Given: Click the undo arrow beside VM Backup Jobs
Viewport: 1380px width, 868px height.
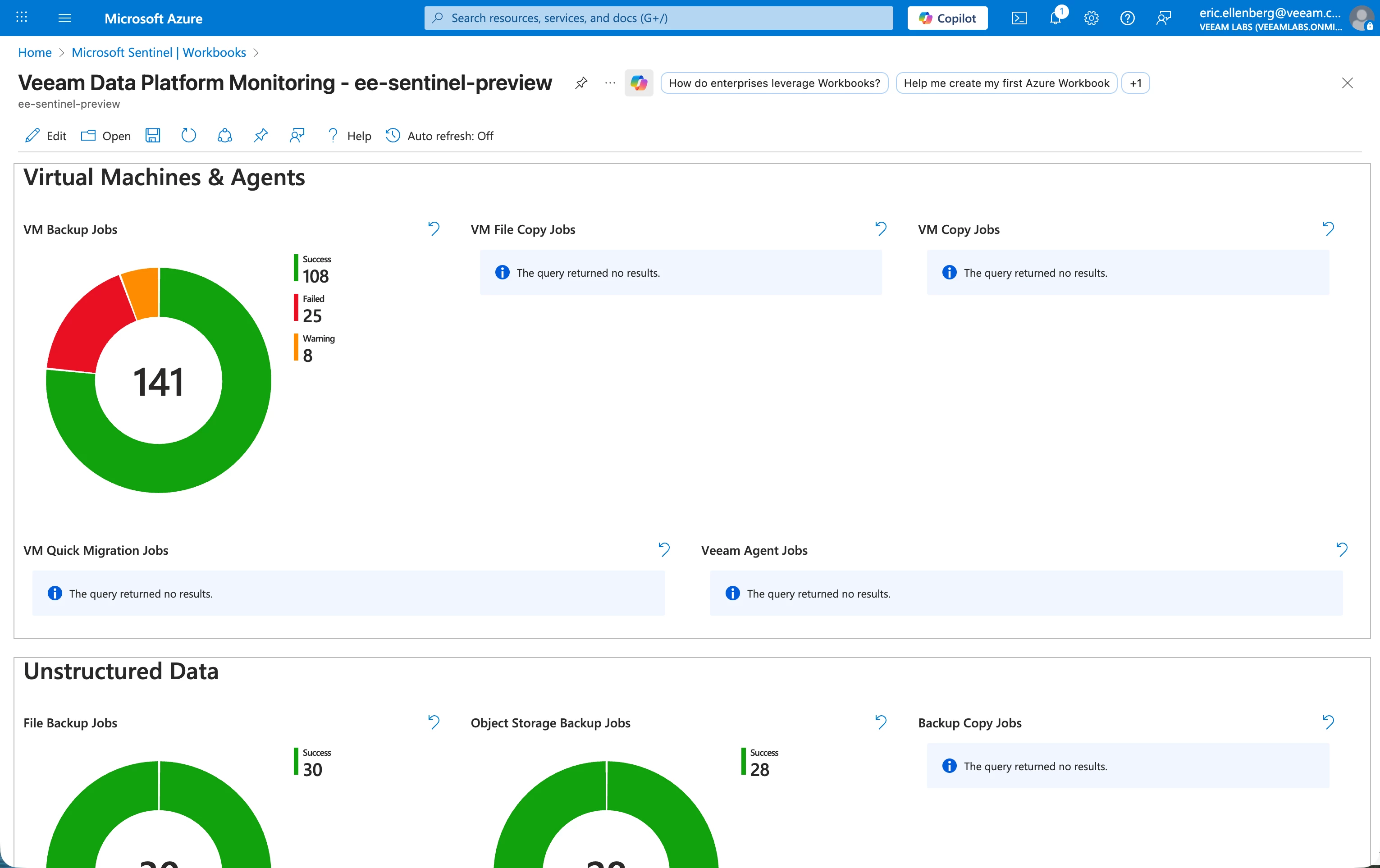Looking at the screenshot, I should coord(434,229).
